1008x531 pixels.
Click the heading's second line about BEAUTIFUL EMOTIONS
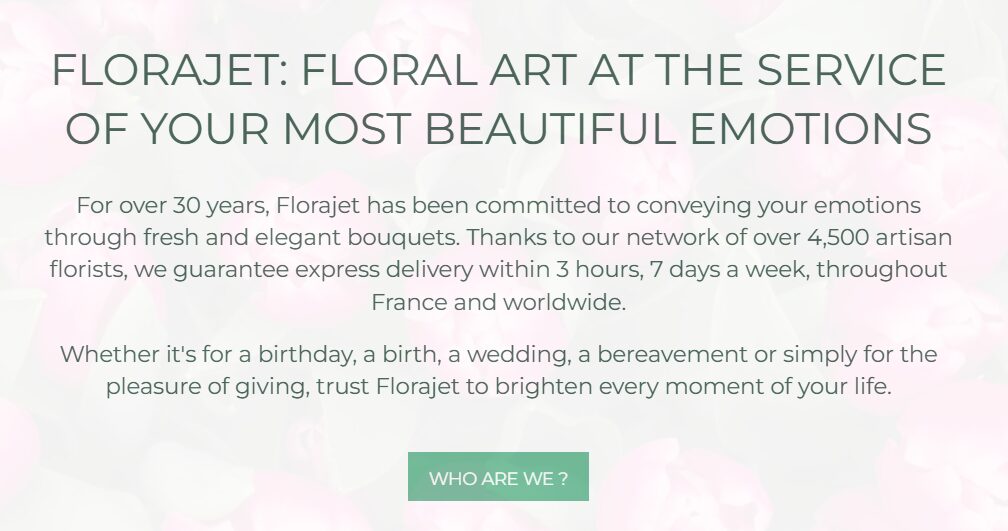(x=498, y=129)
